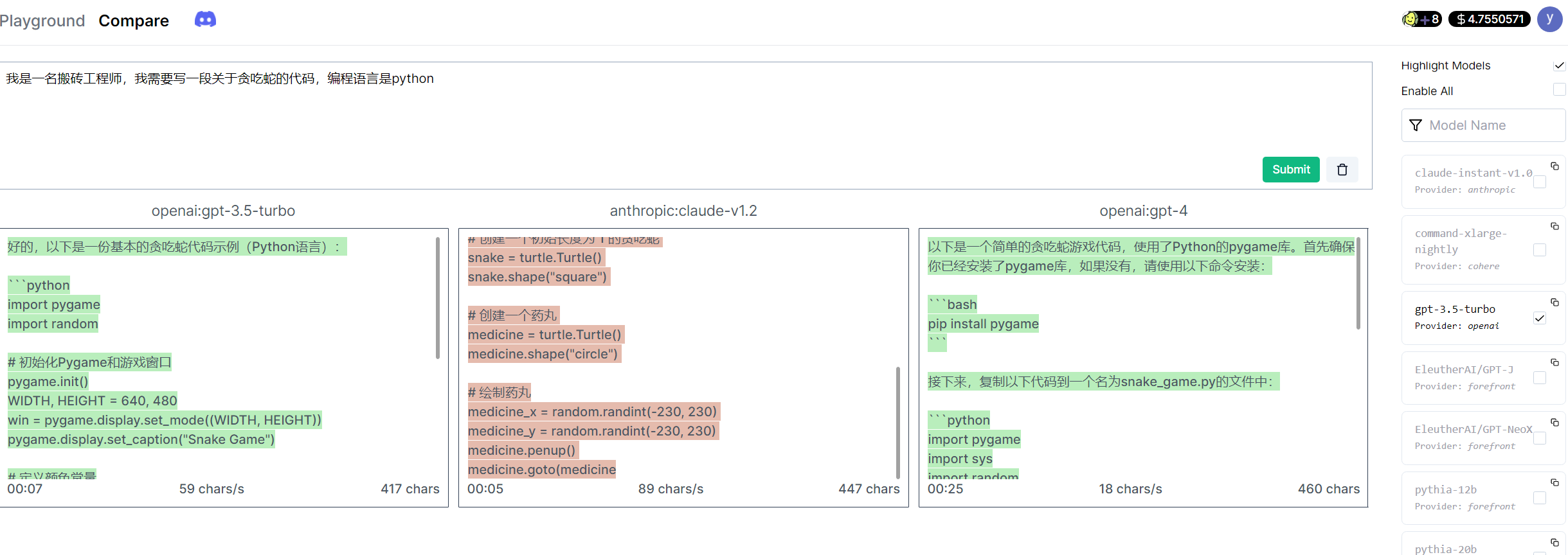Image resolution: width=1568 pixels, height=555 pixels.
Task: Open the Discord link icon
Action: coord(205,20)
